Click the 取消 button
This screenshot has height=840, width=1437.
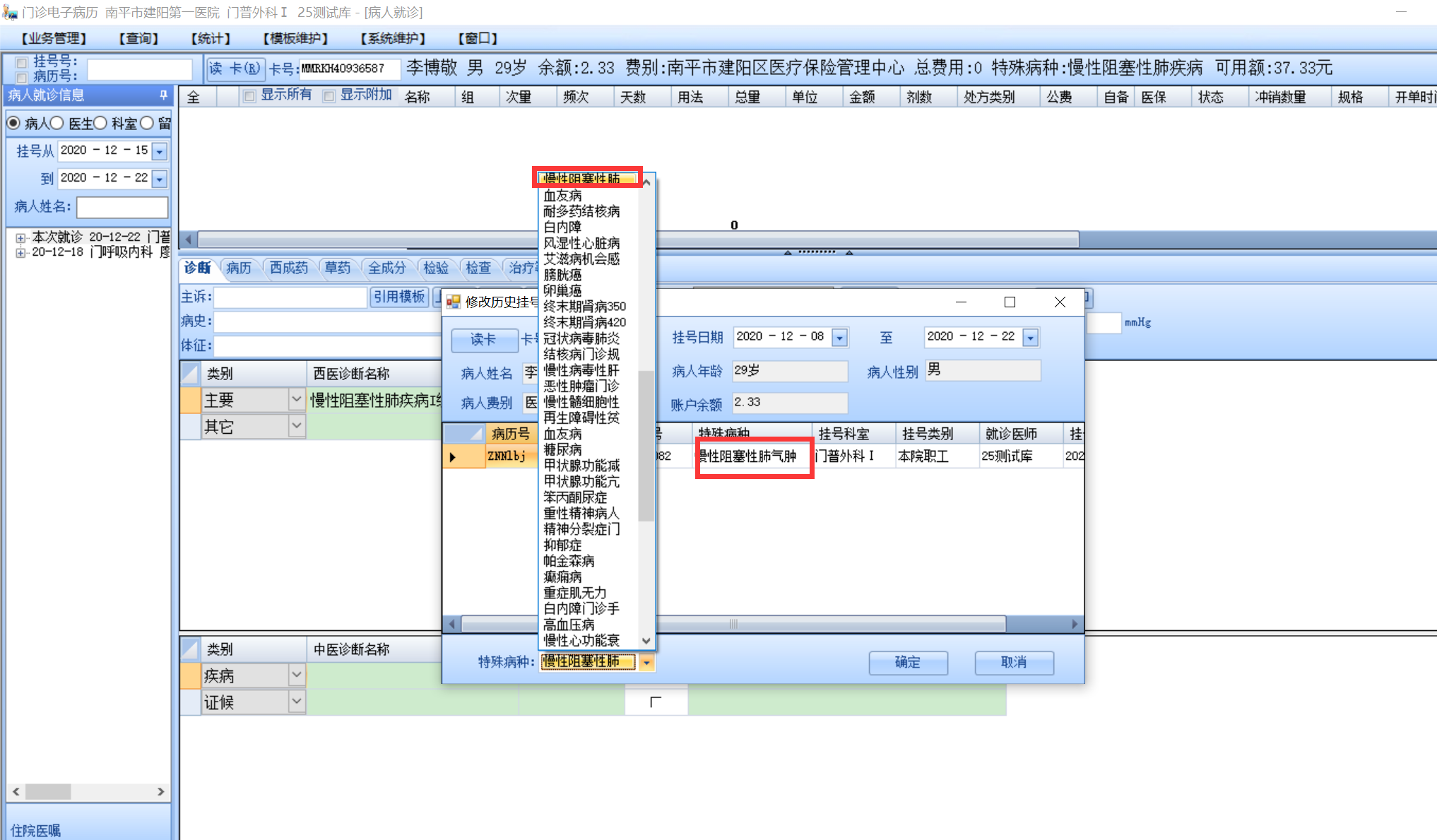(x=1014, y=663)
